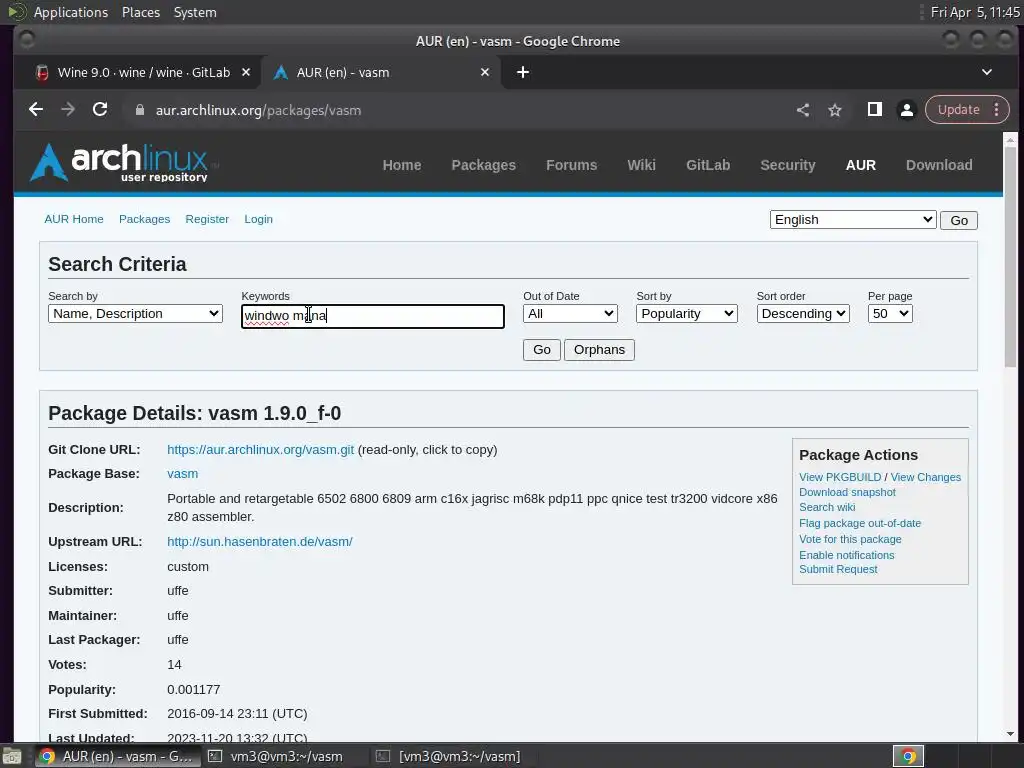Open the Sort by Popularity dropdown
The image size is (1024, 768).
pos(686,314)
